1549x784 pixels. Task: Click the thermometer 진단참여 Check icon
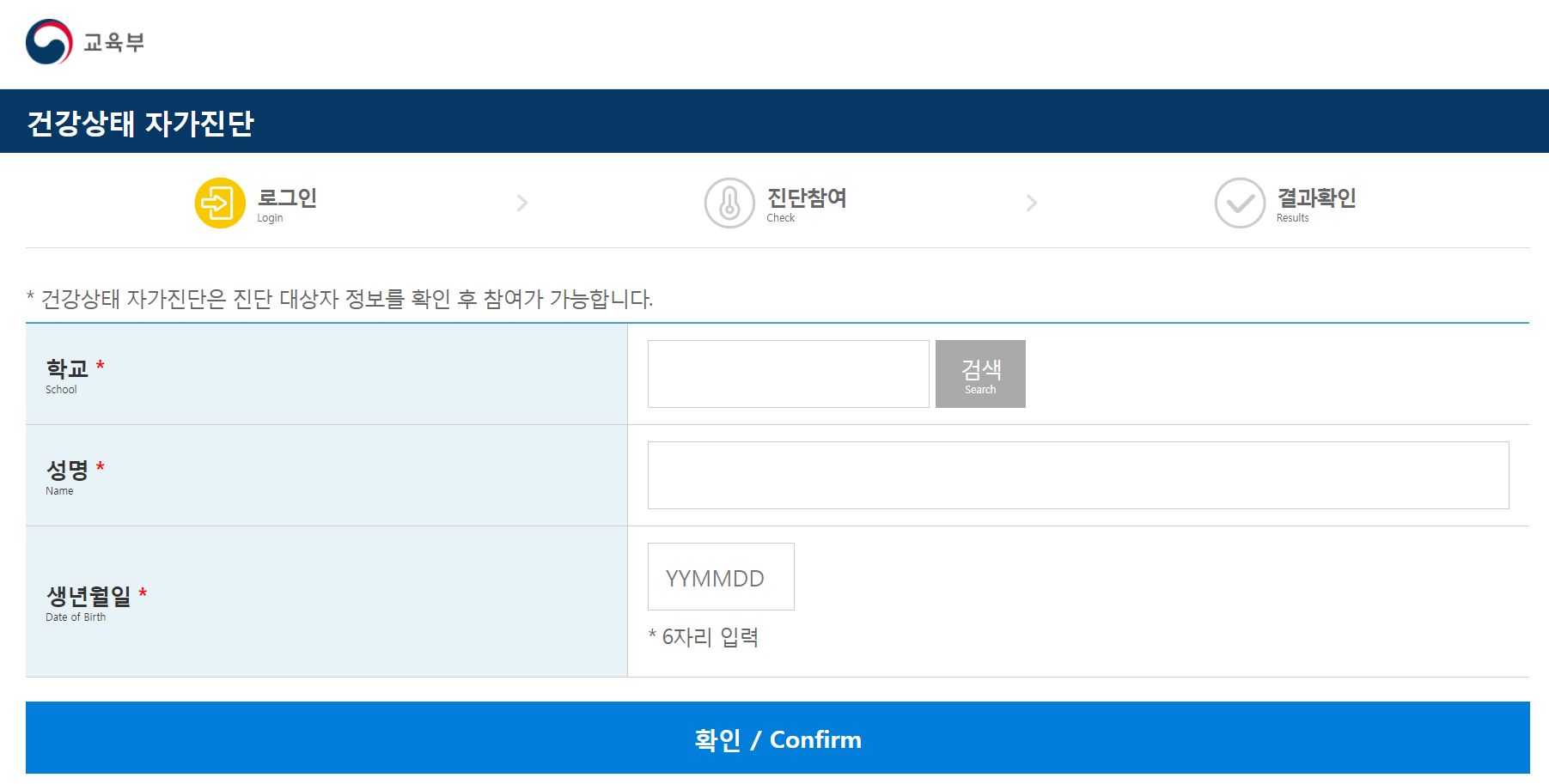729,203
